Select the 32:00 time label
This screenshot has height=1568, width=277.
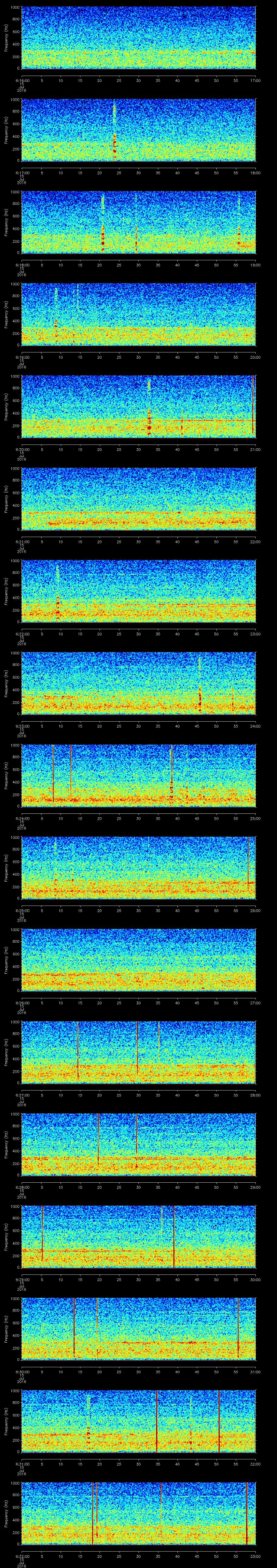coord(255,1464)
